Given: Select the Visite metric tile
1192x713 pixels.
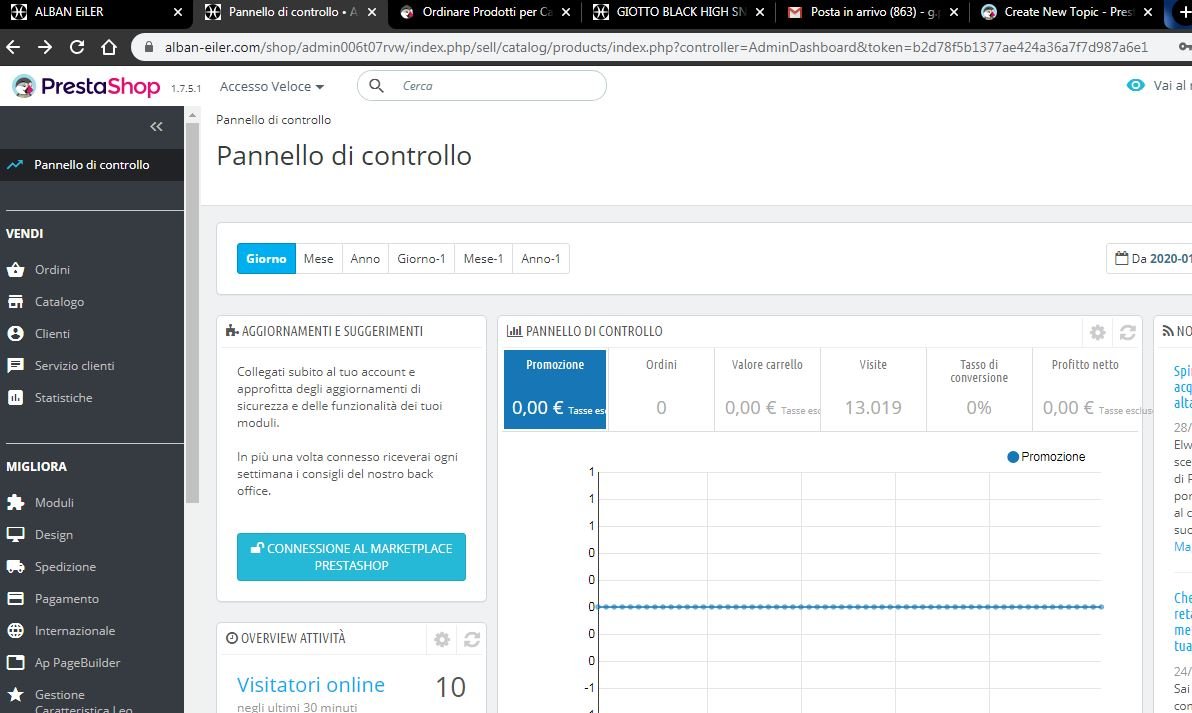Looking at the screenshot, I should click(x=873, y=389).
